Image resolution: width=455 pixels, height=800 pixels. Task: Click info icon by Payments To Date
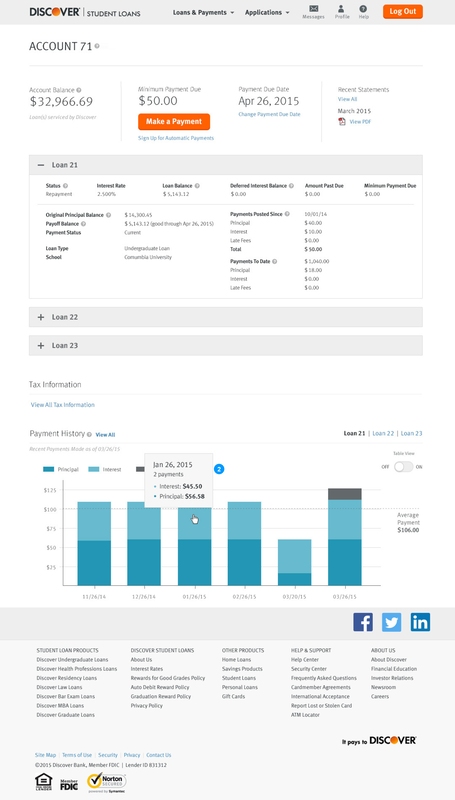click(x=274, y=262)
